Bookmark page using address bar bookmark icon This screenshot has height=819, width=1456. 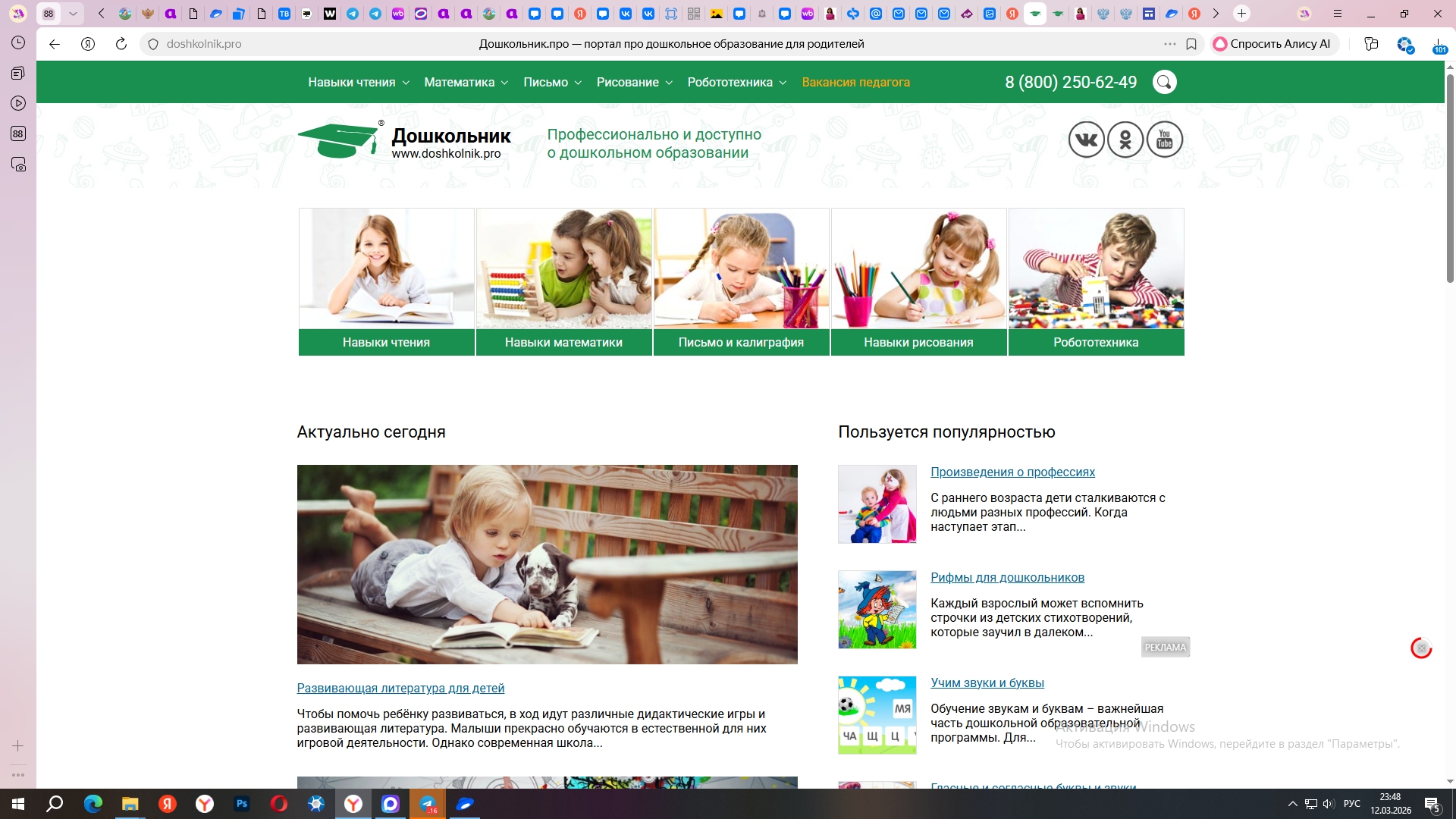1191,44
